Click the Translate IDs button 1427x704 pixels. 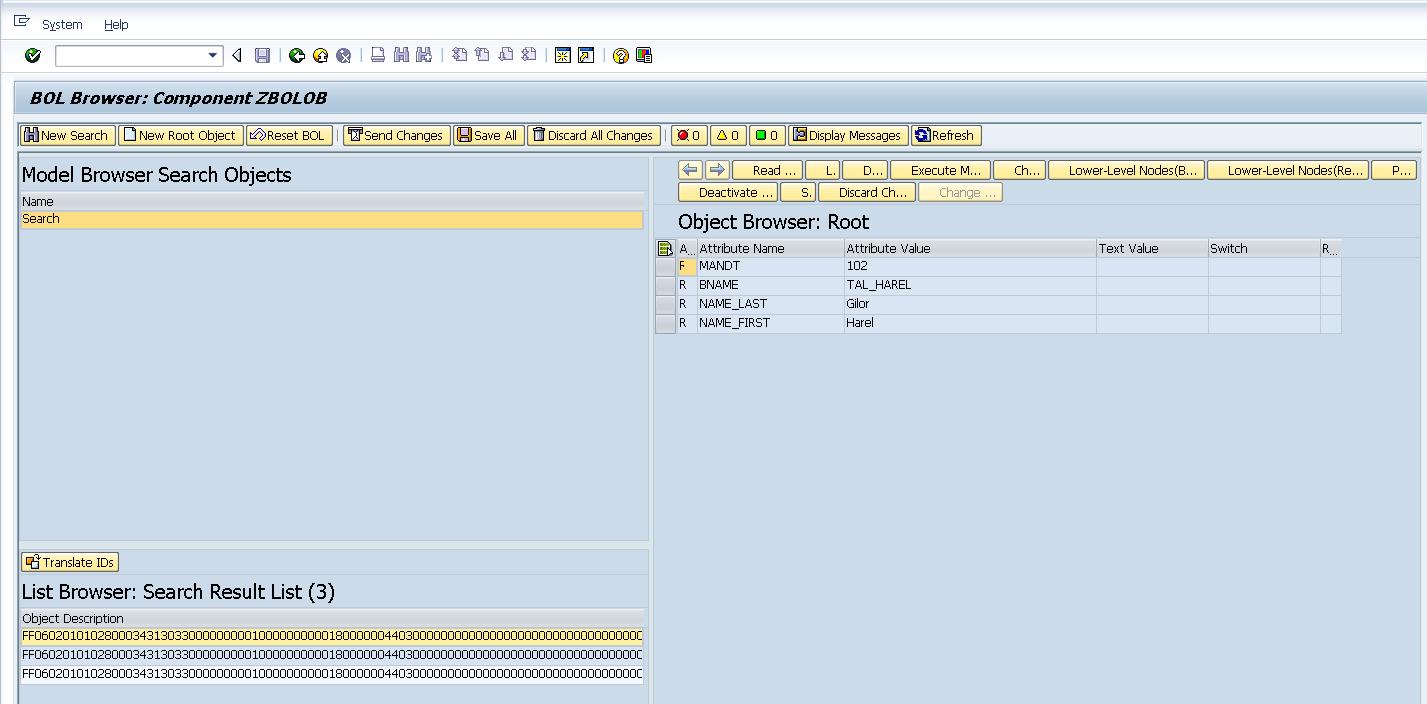click(69, 562)
